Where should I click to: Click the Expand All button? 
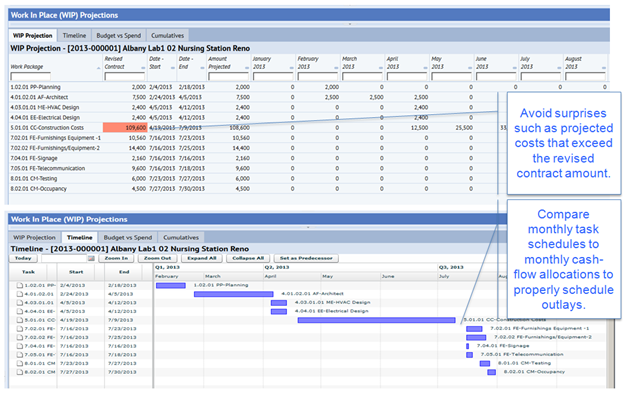(x=201, y=258)
